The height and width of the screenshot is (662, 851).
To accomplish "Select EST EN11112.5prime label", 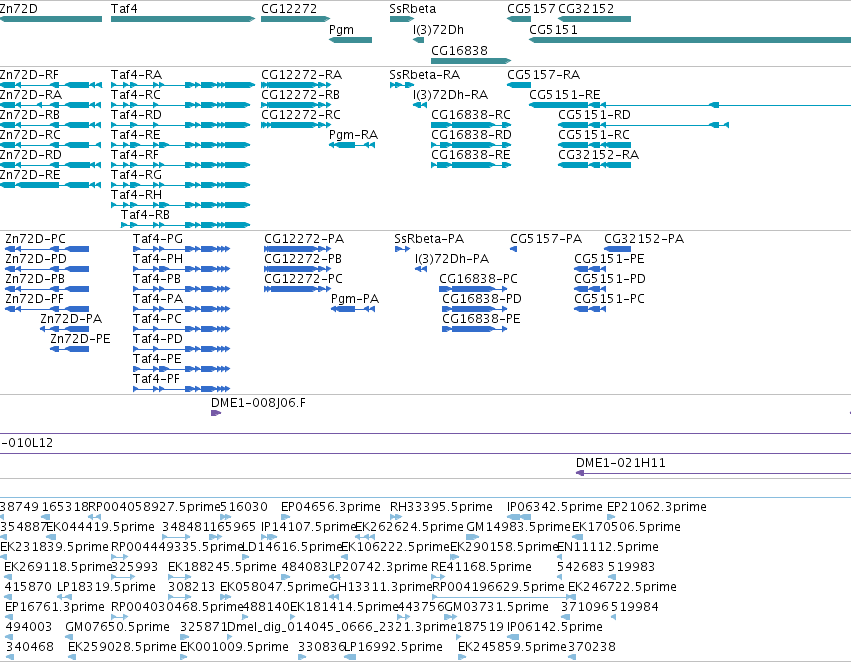I will click(608, 547).
